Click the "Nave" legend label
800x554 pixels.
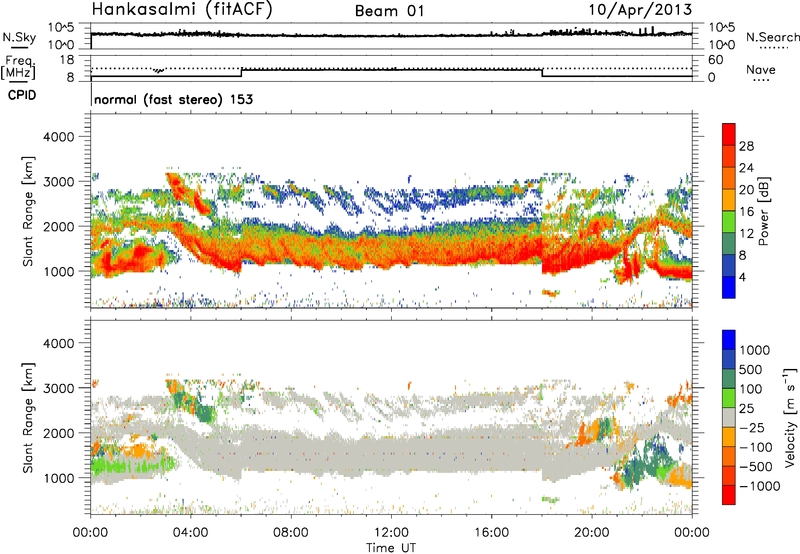(x=761, y=70)
